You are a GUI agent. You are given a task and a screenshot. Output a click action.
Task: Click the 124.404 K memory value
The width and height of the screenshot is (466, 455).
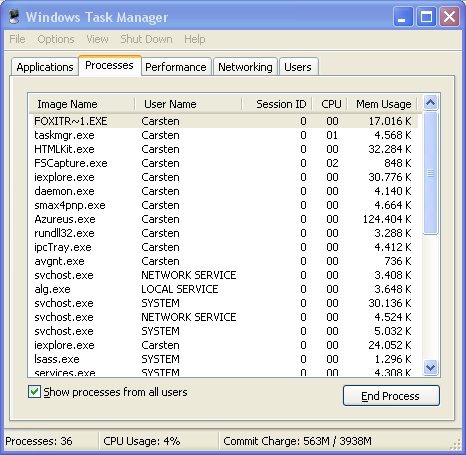387,219
